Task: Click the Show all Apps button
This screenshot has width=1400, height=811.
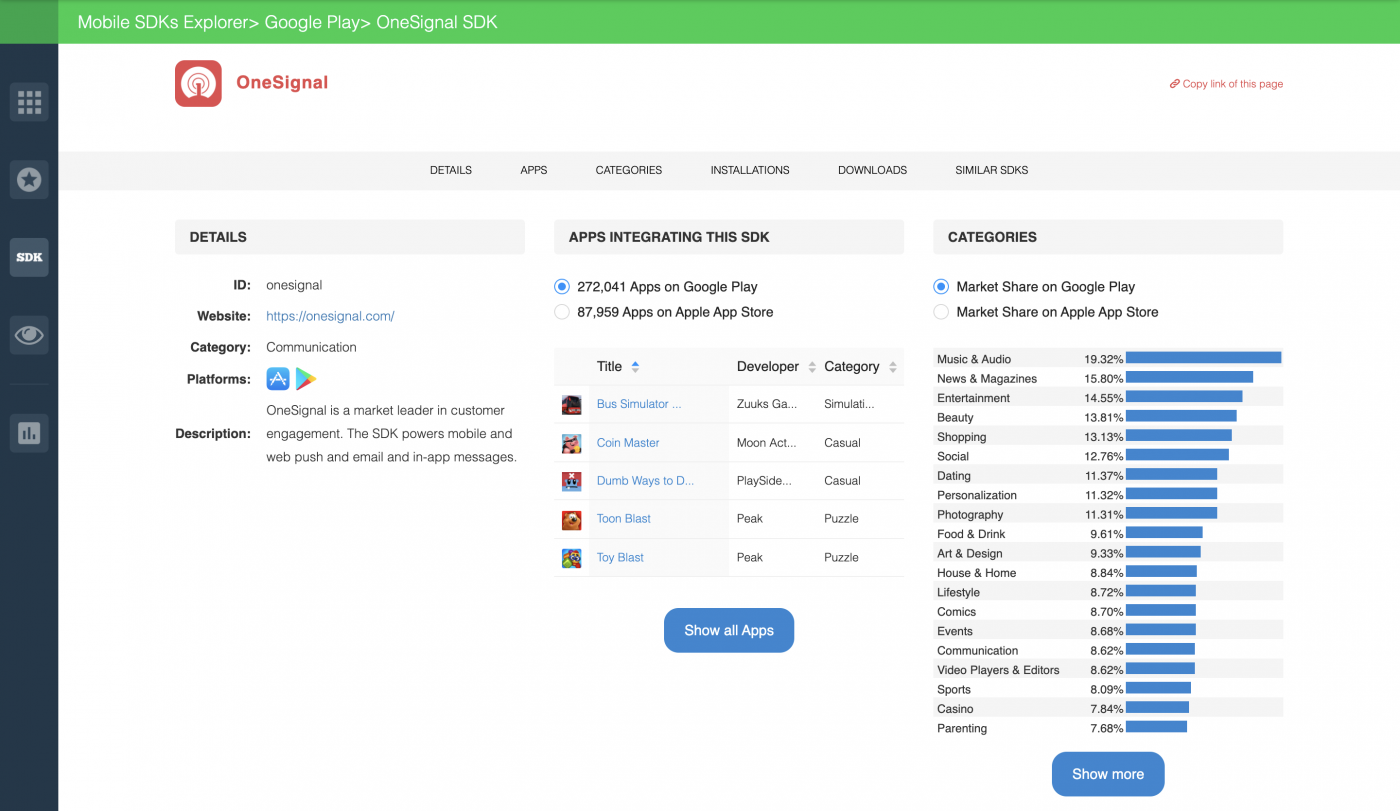Action: tap(729, 630)
